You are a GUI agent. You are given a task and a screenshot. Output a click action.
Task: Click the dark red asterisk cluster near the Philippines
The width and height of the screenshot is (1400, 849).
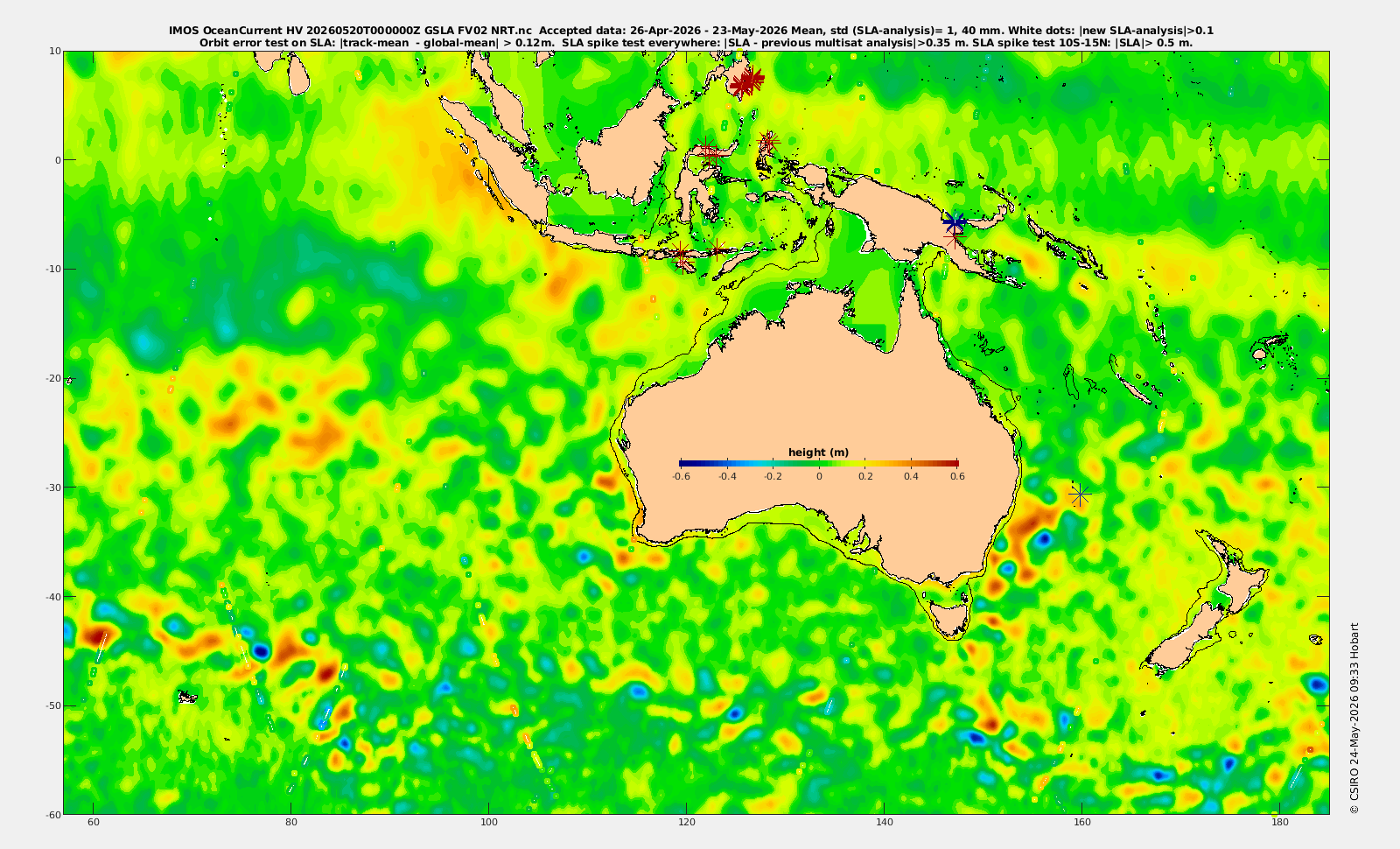click(746, 81)
